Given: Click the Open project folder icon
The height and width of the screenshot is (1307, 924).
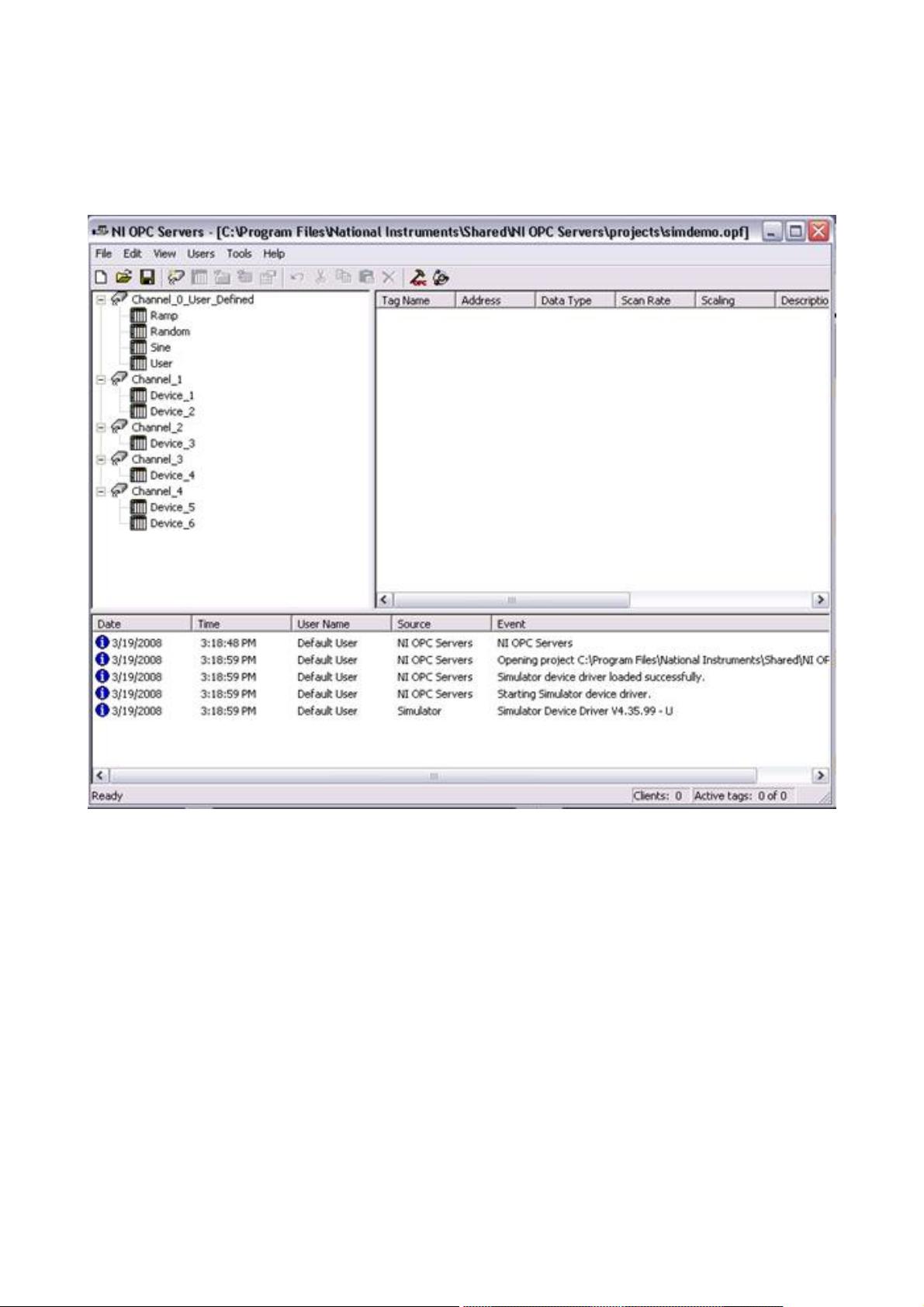Looking at the screenshot, I should (x=123, y=277).
